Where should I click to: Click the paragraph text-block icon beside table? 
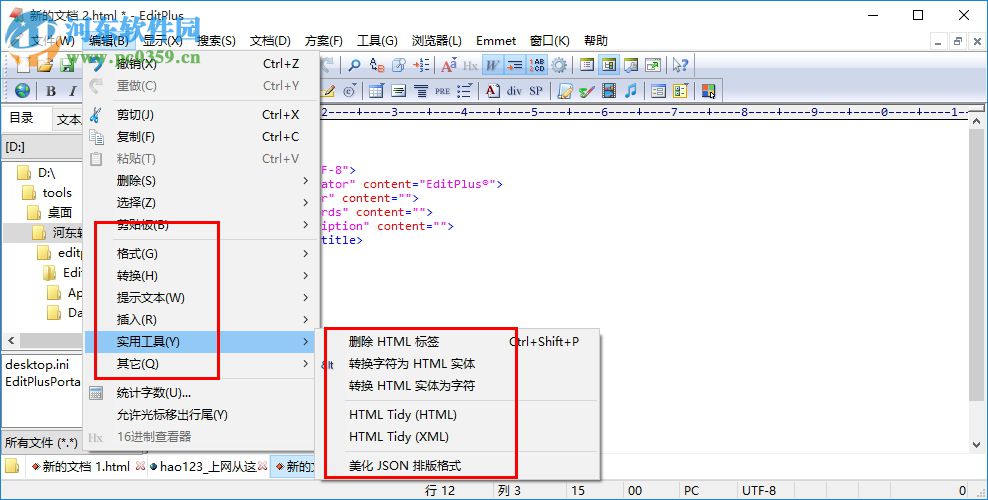click(398, 91)
